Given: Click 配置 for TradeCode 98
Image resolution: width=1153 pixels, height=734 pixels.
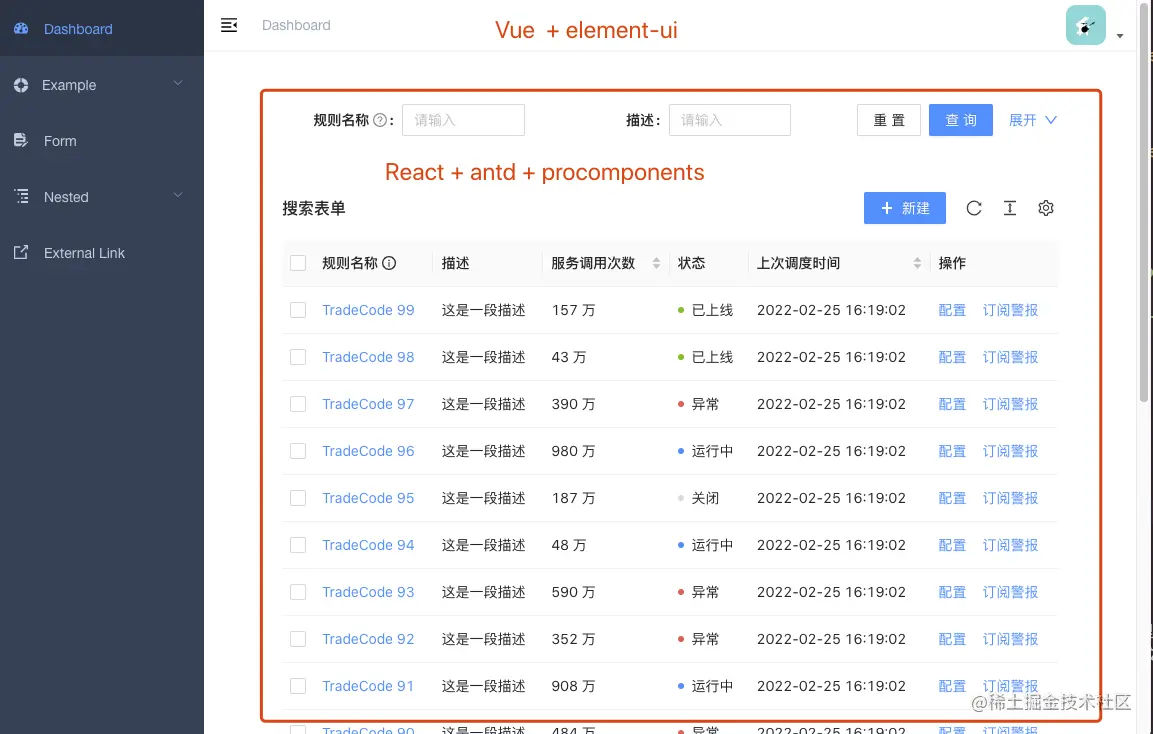Looking at the screenshot, I should pyautogui.click(x=952, y=357).
